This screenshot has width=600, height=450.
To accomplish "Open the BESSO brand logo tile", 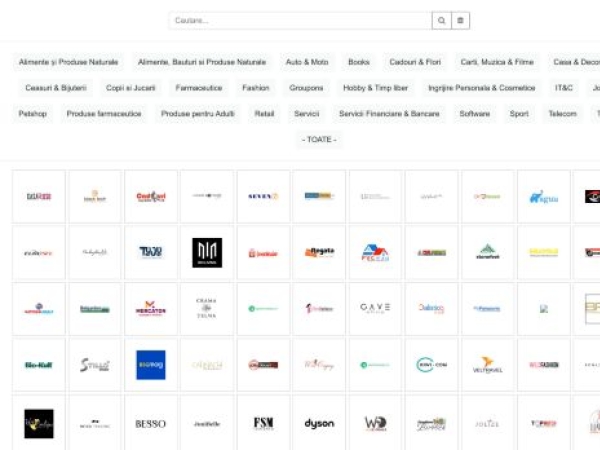I will (x=151, y=423).
